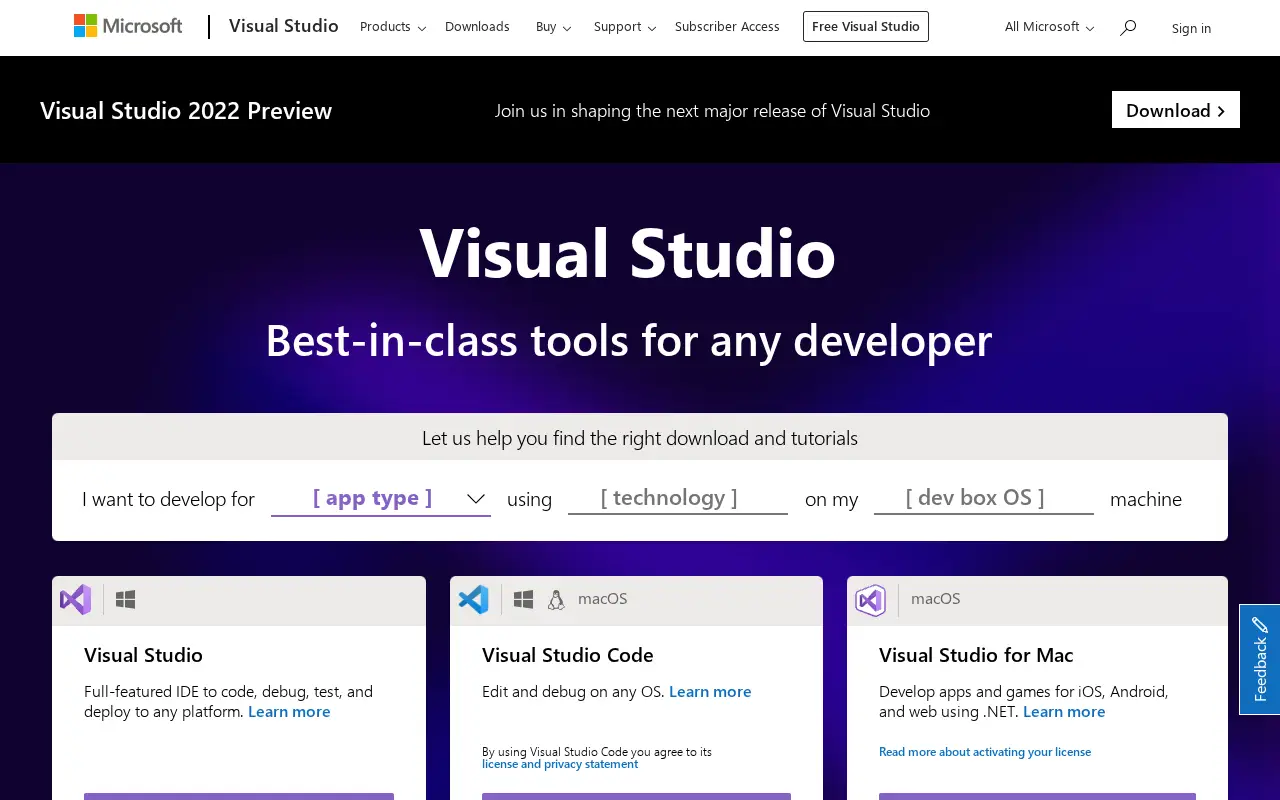Click the Visual Studio Code blue logo
1280x800 pixels.
tap(474, 599)
